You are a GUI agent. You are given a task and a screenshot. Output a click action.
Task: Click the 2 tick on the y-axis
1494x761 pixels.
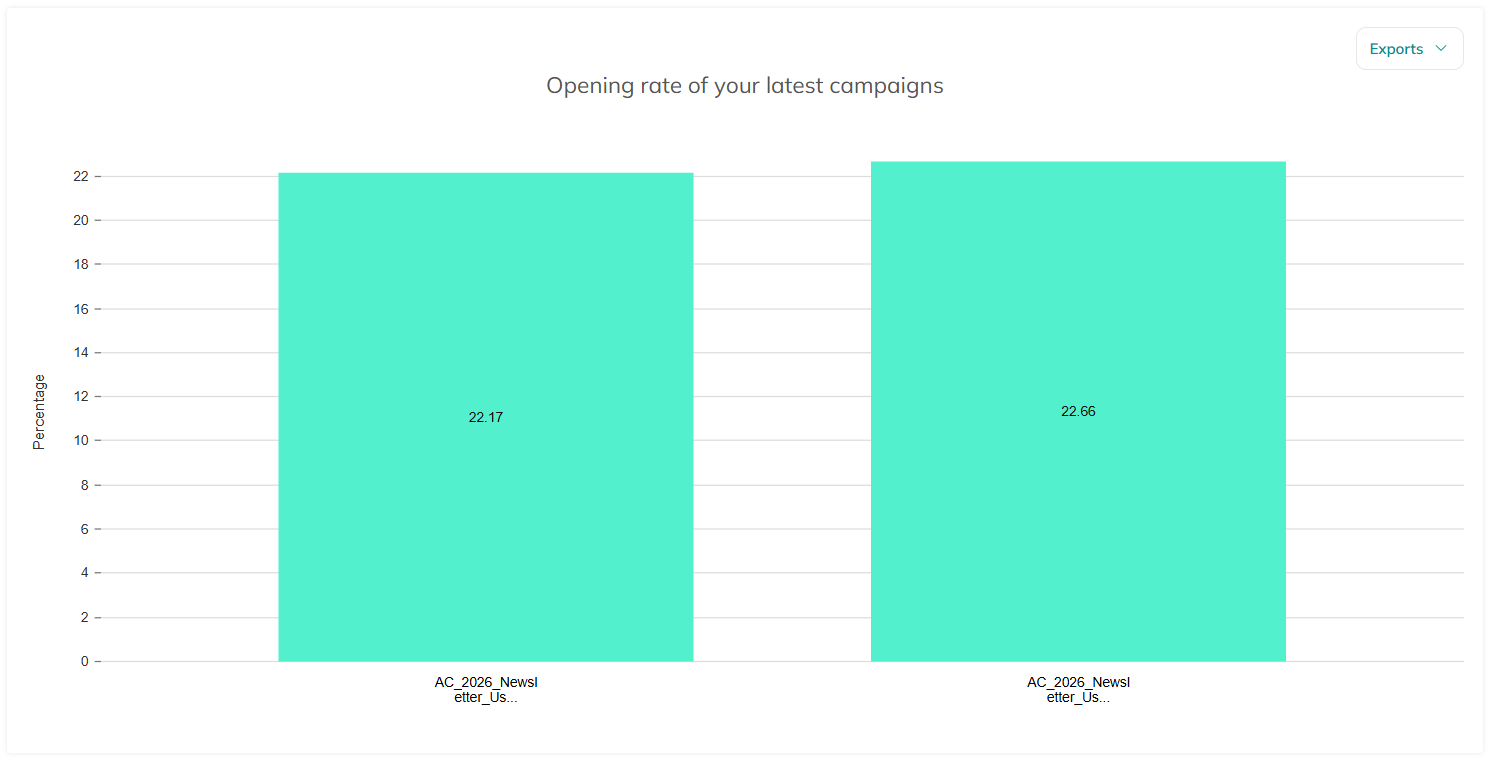[85, 617]
